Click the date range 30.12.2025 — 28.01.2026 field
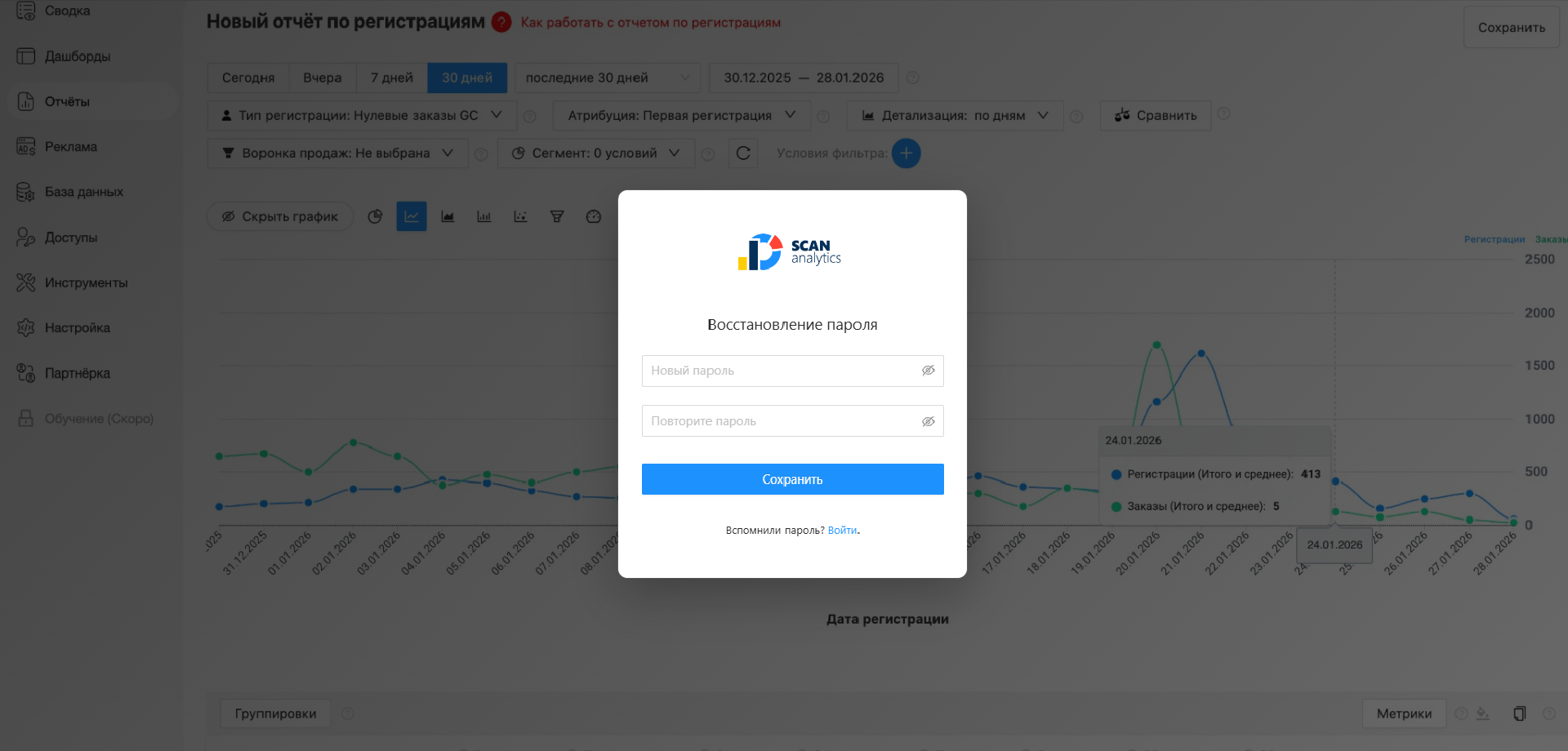 point(804,78)
